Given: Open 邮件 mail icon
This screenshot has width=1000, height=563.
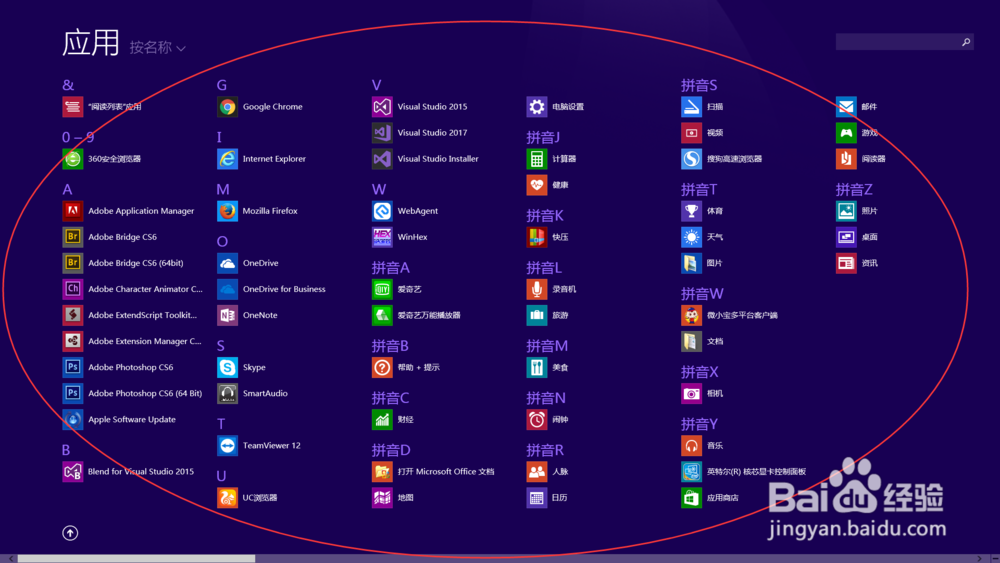Looking at the screenshot, I should point(846,106).
